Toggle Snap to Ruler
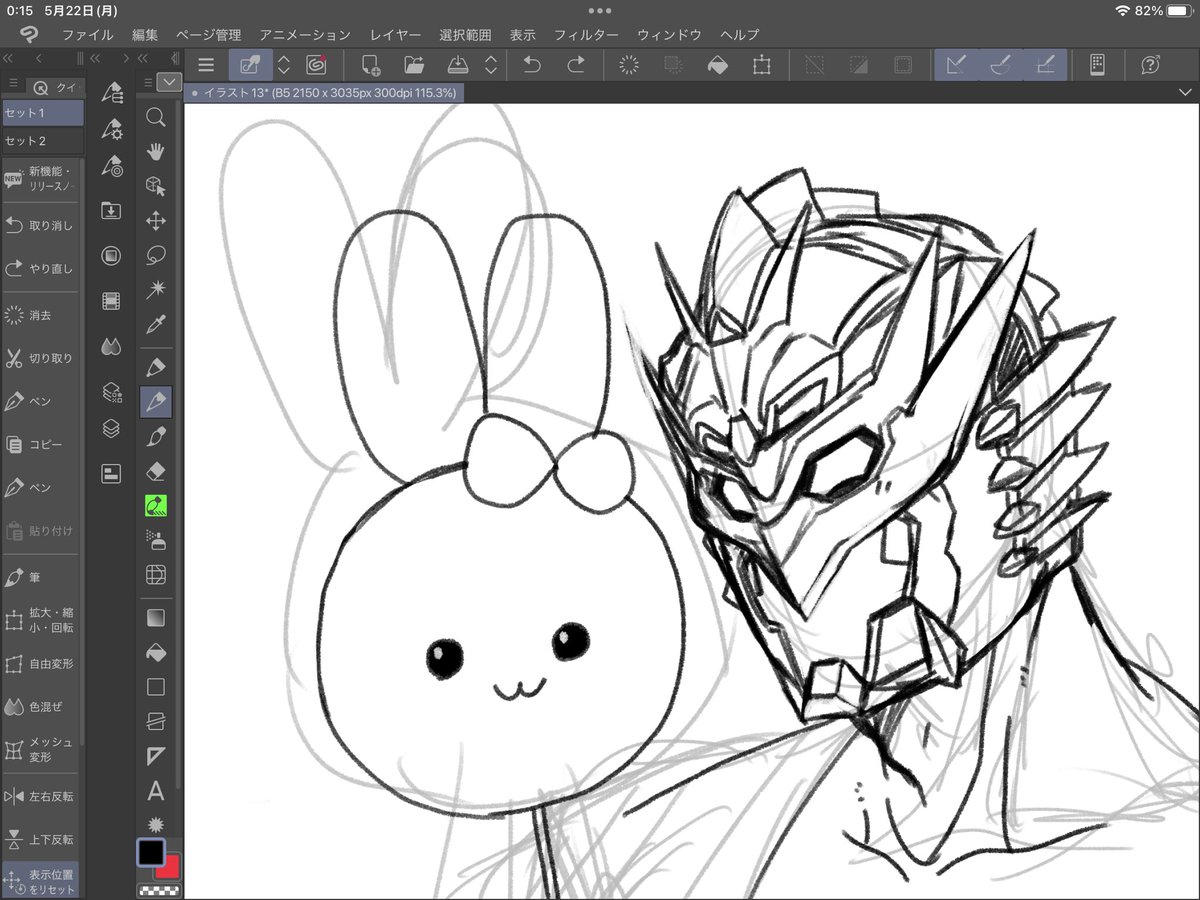The height and width of the screenshot is (900, 1200). (956, 66)
